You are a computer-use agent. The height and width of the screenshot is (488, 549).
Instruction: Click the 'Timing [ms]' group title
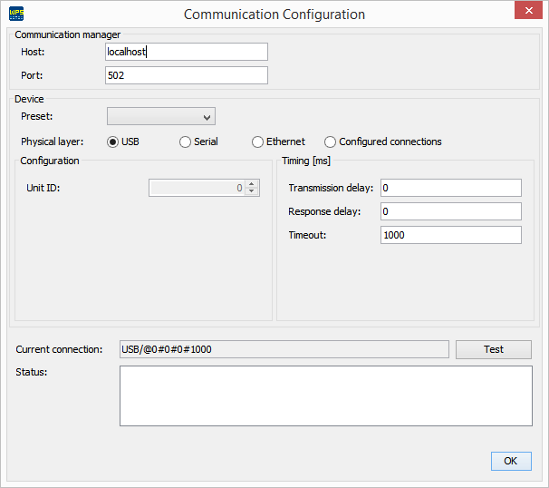(306, 161)
